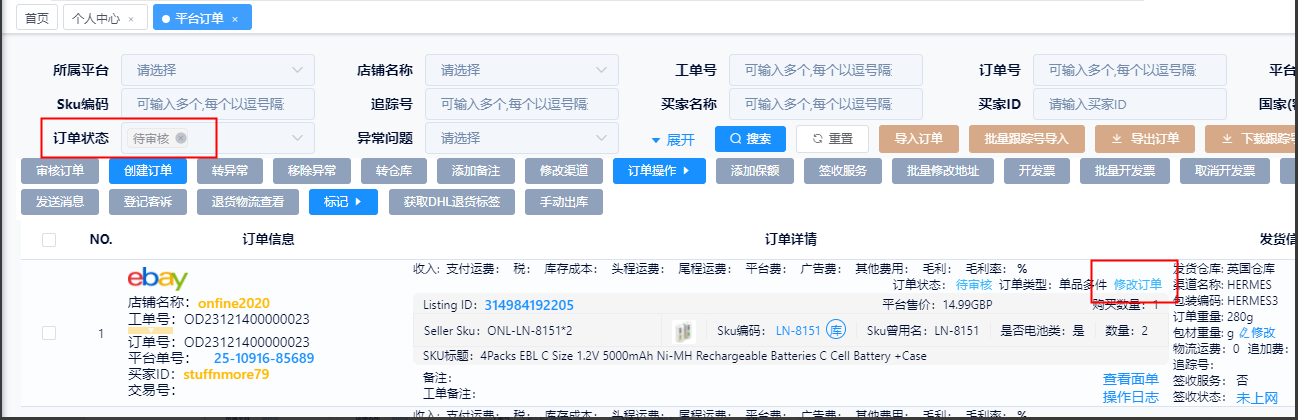The height and width of the screenshot is (420, 1298).
Task: Switch to the 首页 tab
Action: pyautogui.click(x=37, y=19)
